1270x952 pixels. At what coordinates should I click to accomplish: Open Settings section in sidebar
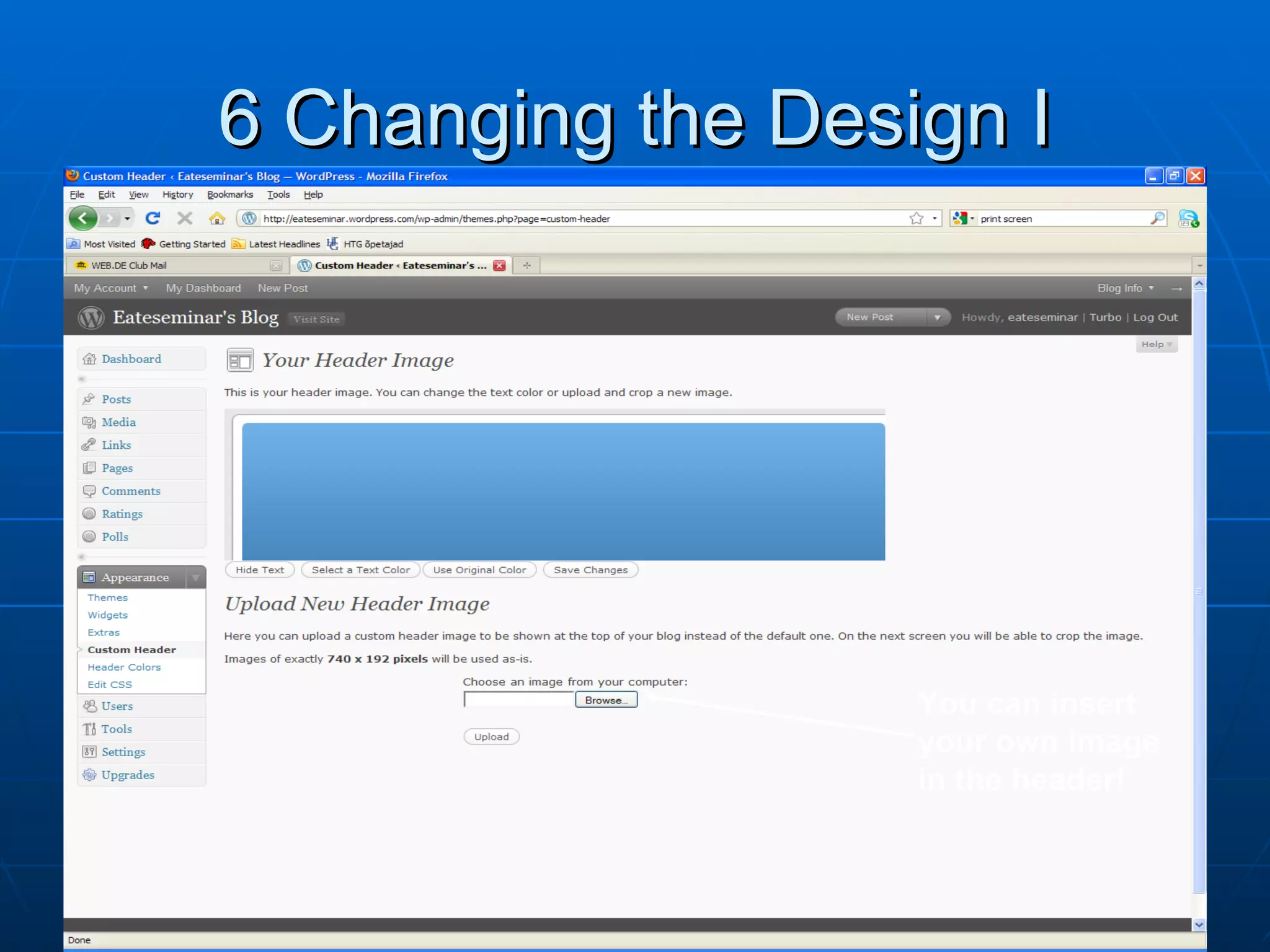tap(141, 752)
